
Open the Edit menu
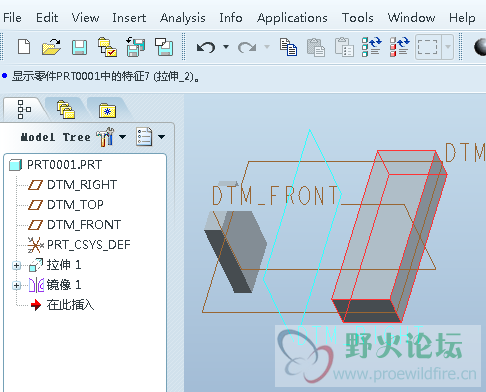point(47,17)
